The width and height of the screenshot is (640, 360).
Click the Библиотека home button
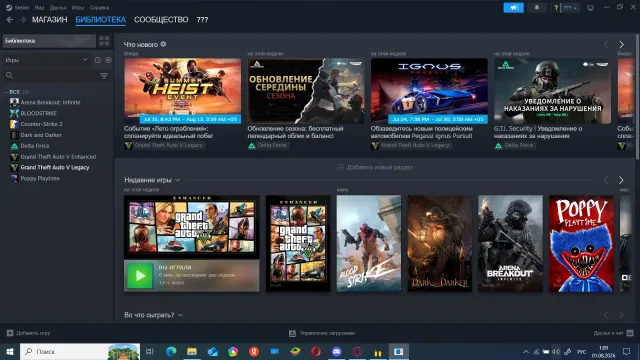49,41
